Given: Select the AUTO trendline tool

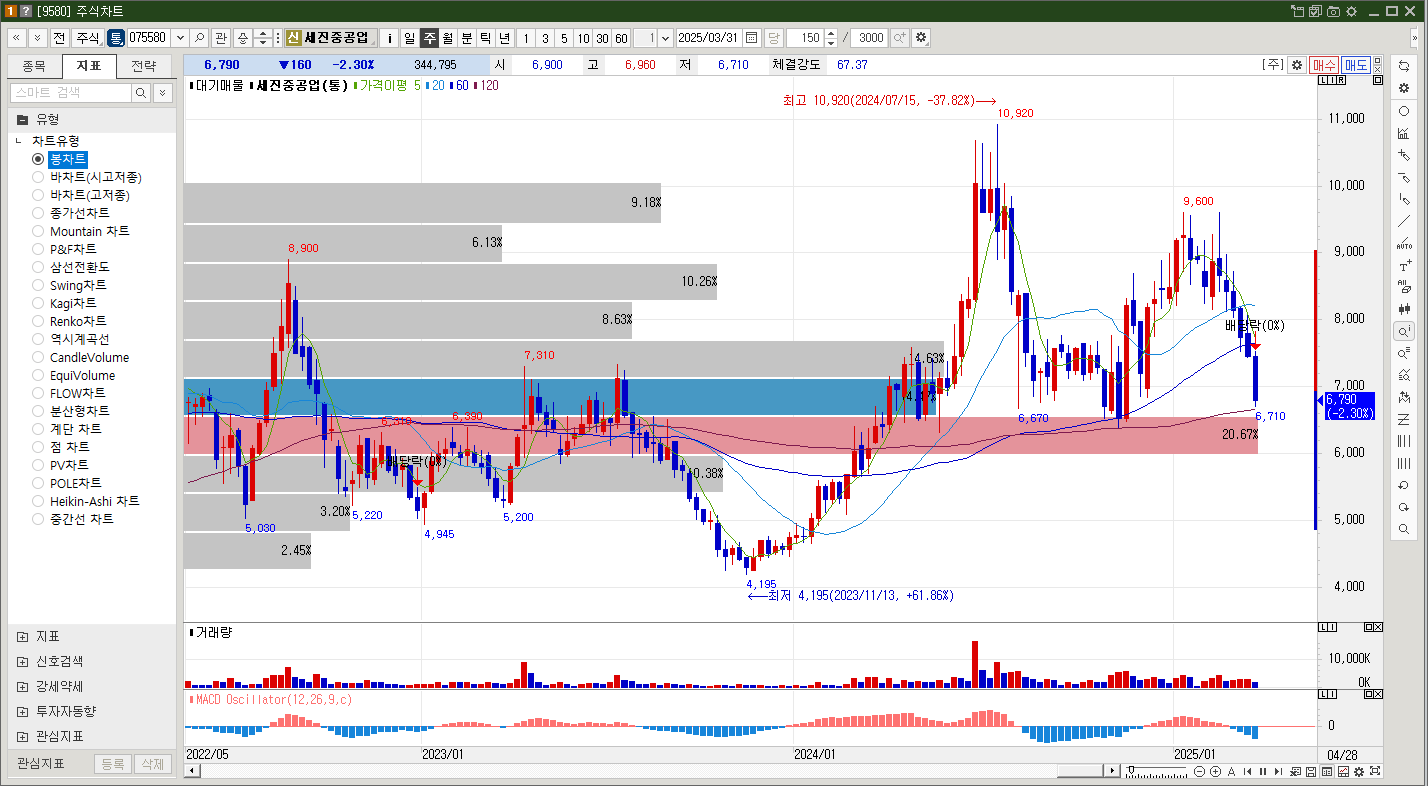Looking at the screenshot, I should click(1404, 243).
